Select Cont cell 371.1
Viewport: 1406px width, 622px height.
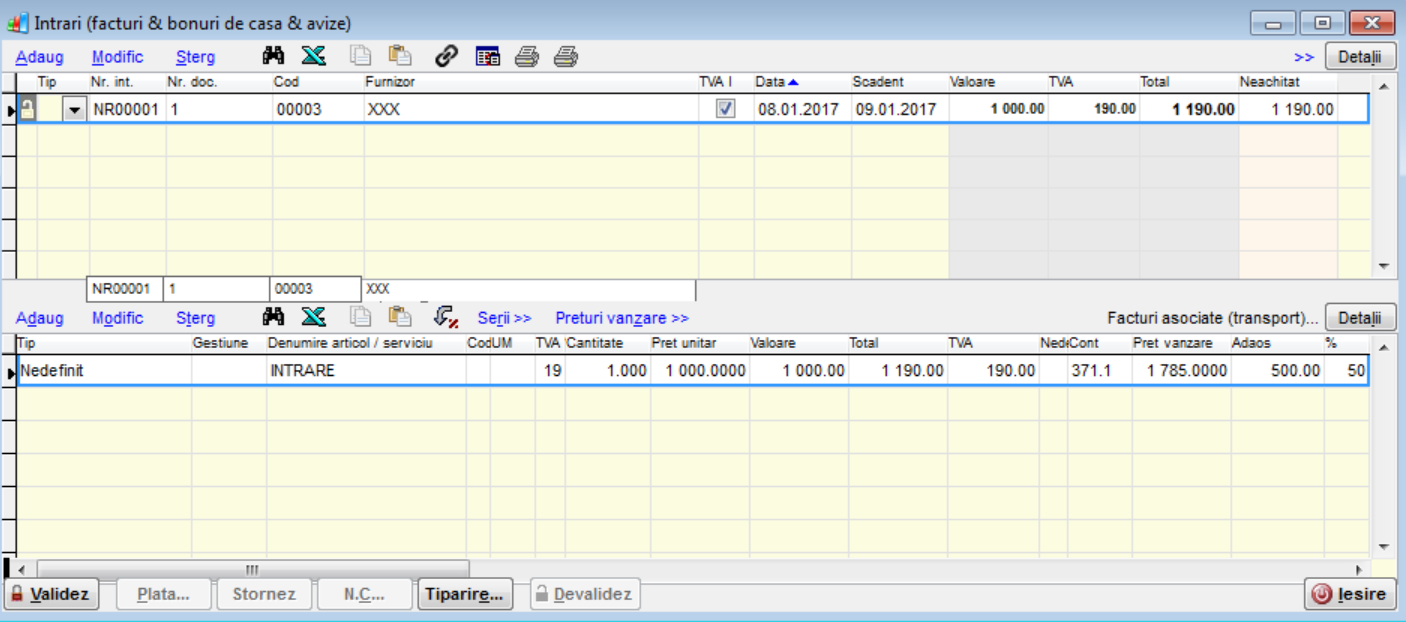1098,370
